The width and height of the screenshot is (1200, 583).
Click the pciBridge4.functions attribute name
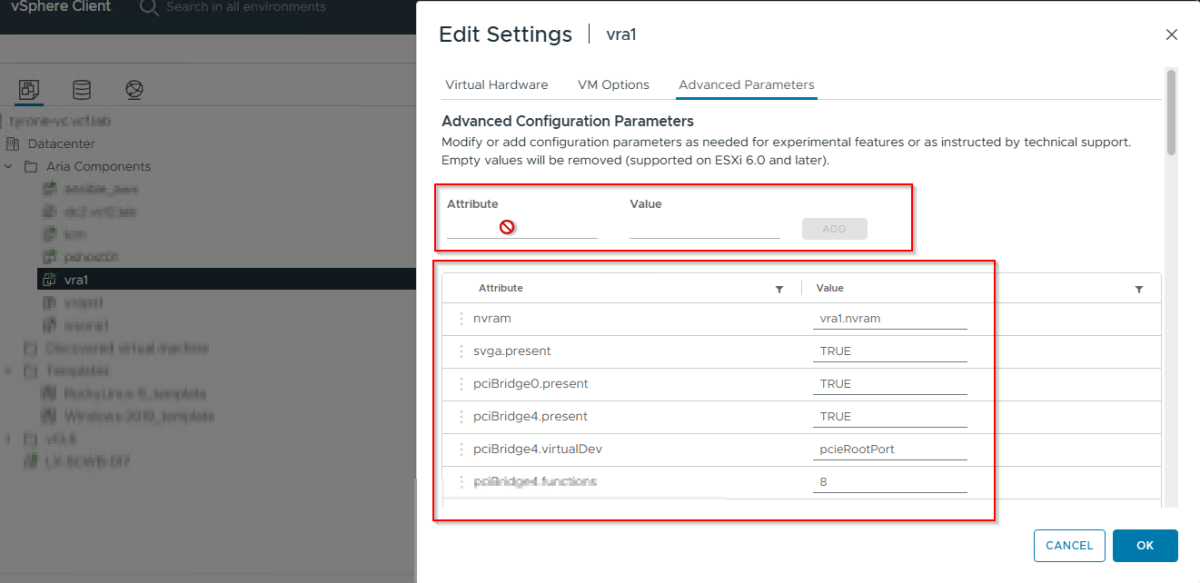pyautogui.click(x=535, y=482)
